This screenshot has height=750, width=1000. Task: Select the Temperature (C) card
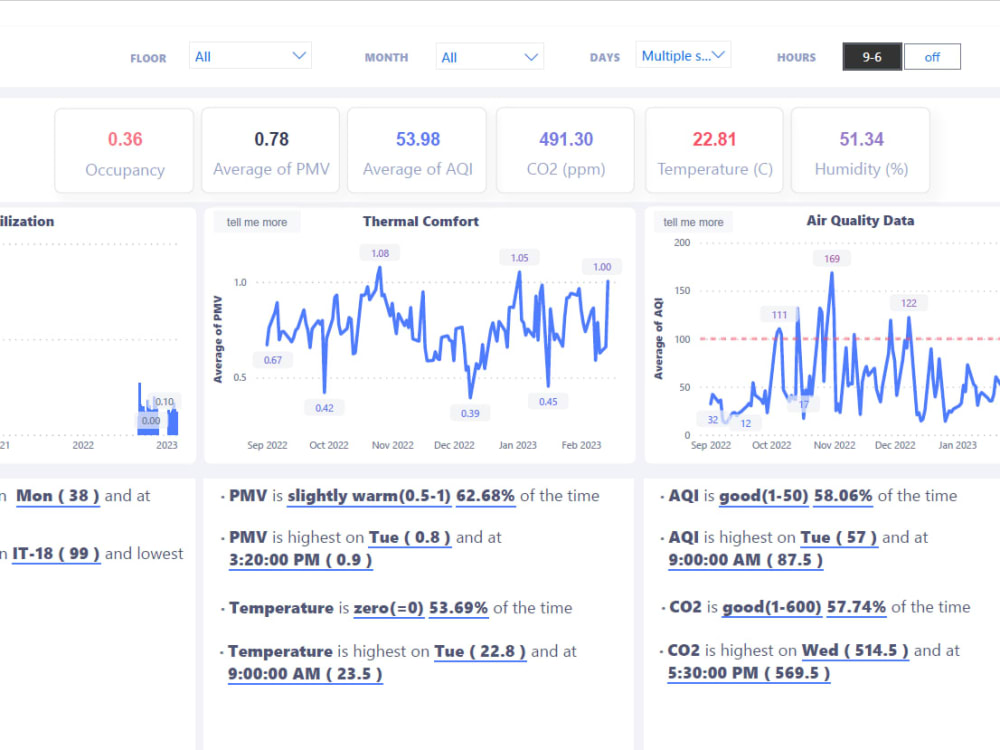(x=714, y=150)
